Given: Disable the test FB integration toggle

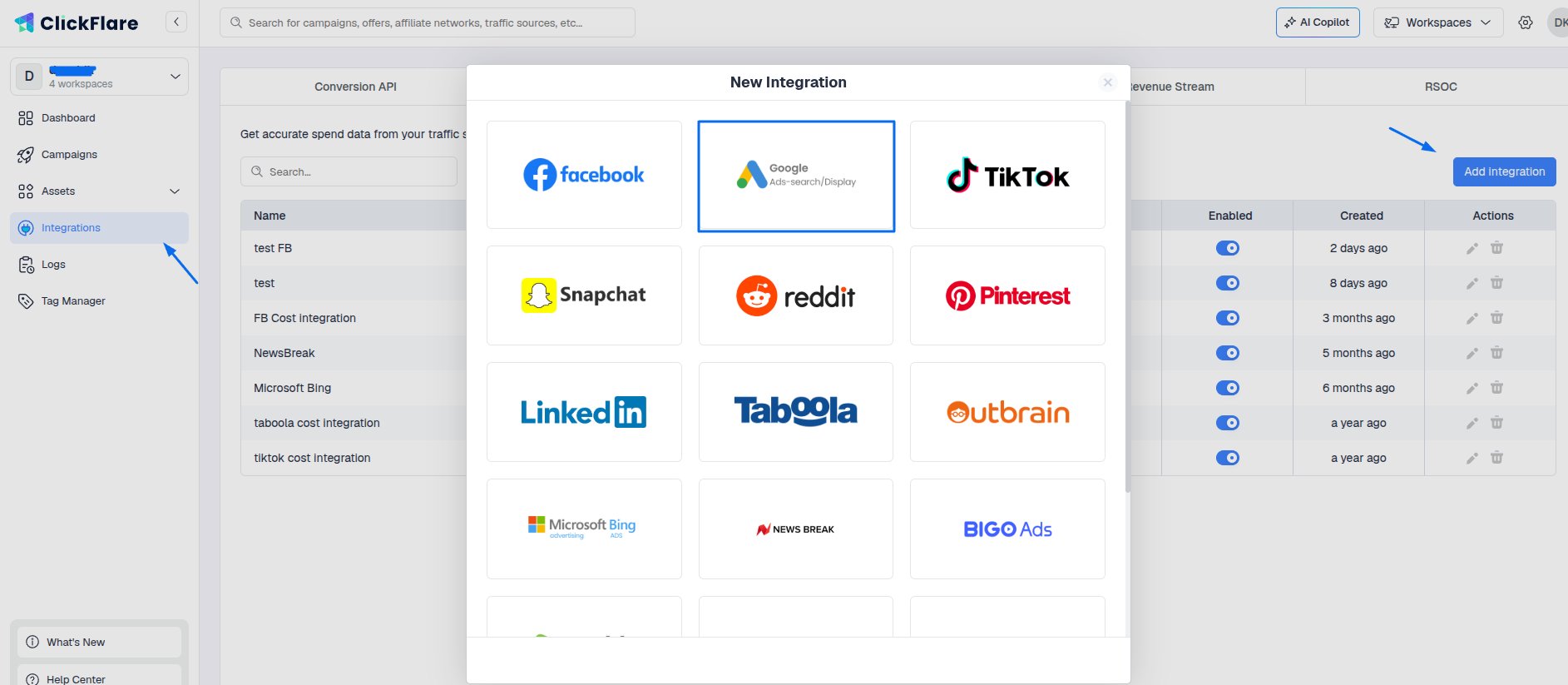Looking at the screenshot, I should (1228, 248).
